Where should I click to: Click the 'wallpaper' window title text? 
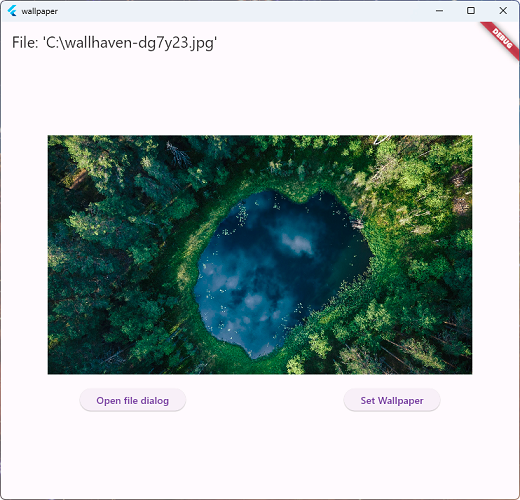[x=39, y=11]
